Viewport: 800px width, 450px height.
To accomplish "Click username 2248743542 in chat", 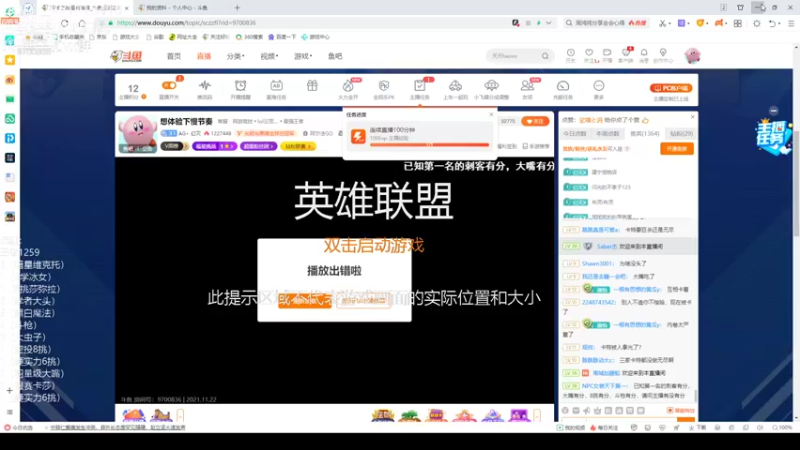I will pos(598,303).
